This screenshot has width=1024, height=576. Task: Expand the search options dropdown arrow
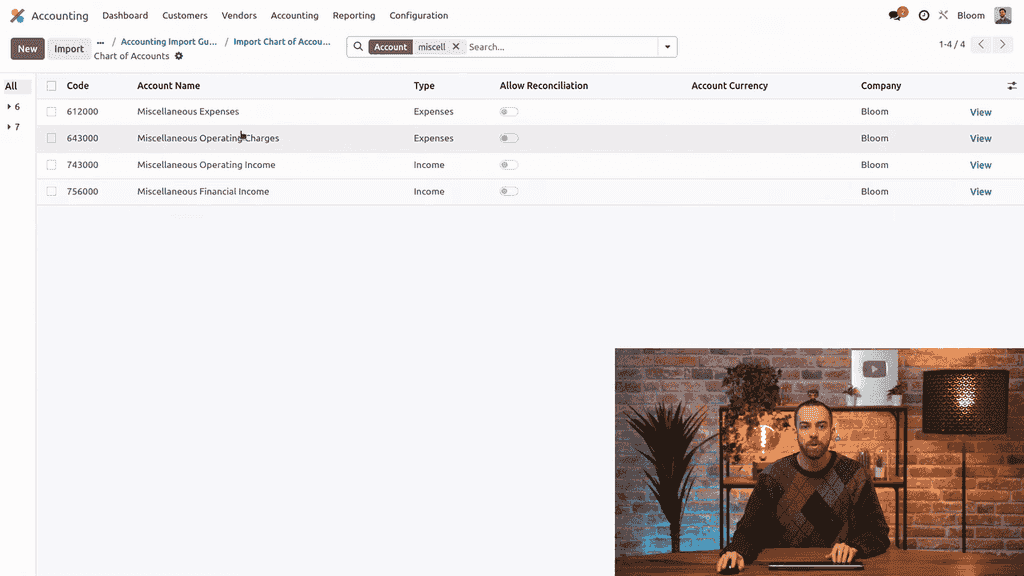[x=667, y=47]
